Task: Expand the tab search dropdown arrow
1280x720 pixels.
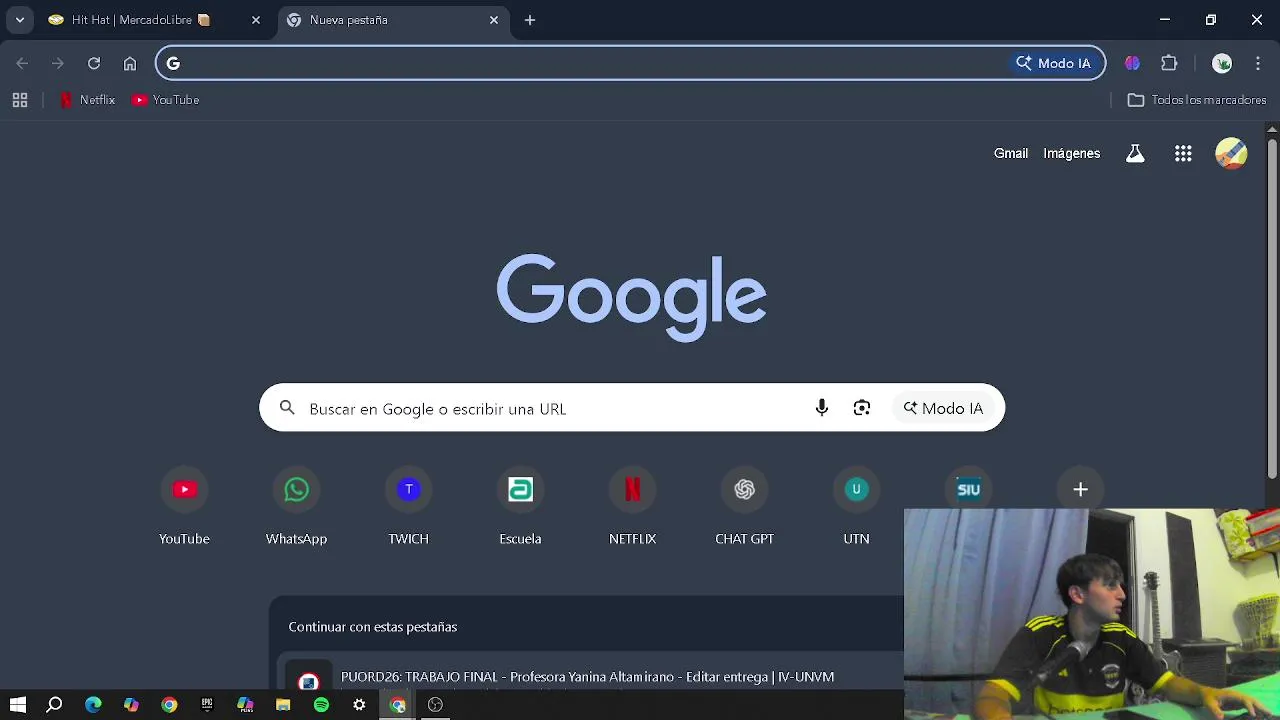Action: click(20, 20)
